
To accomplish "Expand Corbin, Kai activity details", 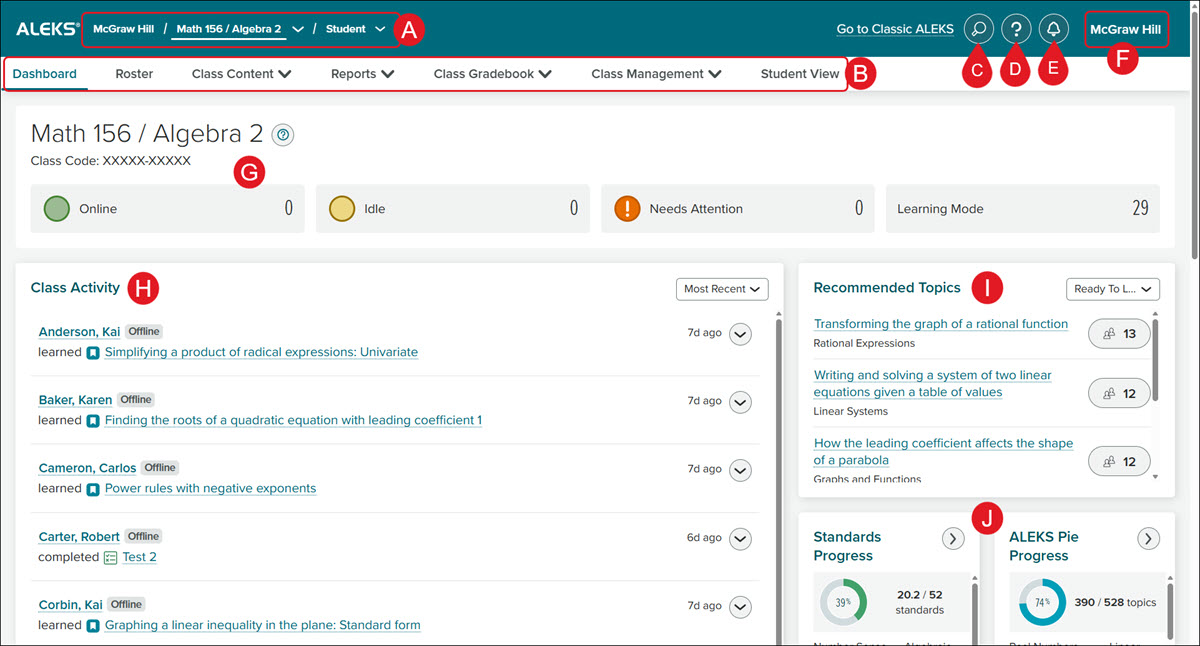I will pyautogui.click(x=740, y=607).
